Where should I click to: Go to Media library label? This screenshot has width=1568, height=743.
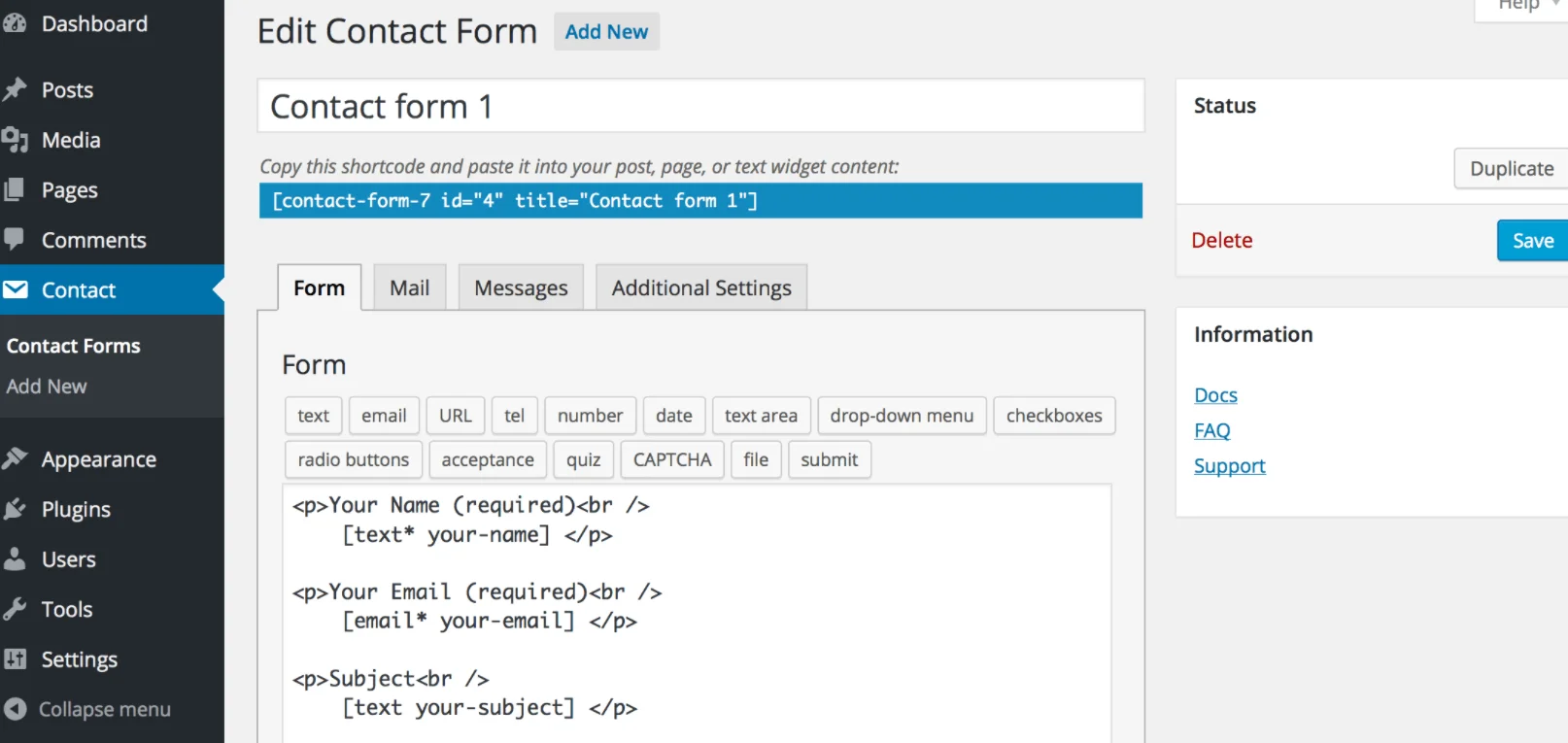coord(71,140)
